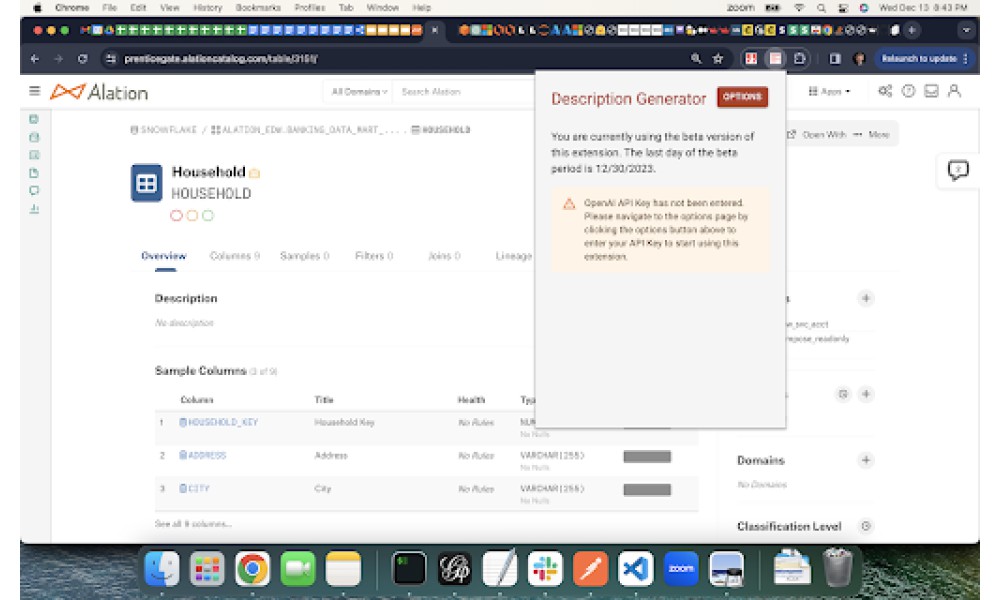Expand the All Domains dropdown

pos(359,92)
